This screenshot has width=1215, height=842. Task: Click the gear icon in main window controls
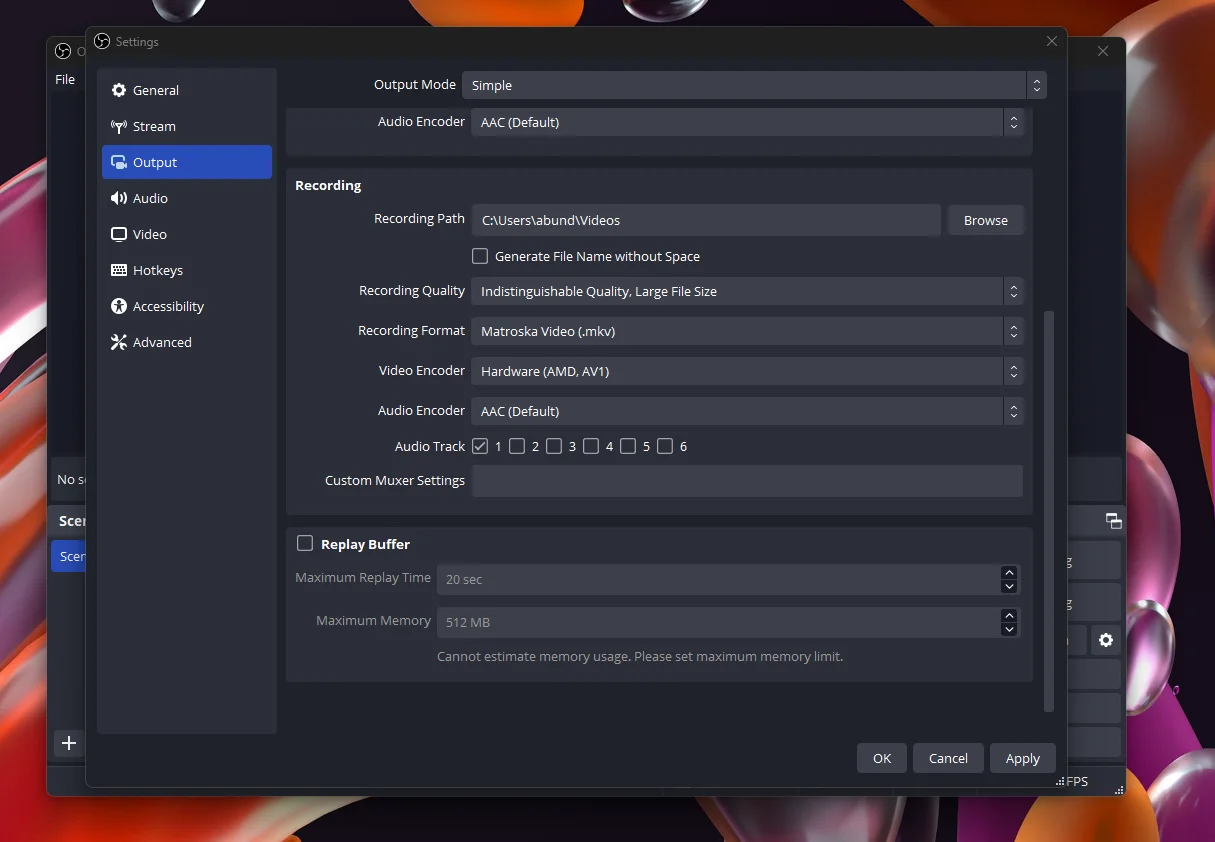coord(1106,640)
